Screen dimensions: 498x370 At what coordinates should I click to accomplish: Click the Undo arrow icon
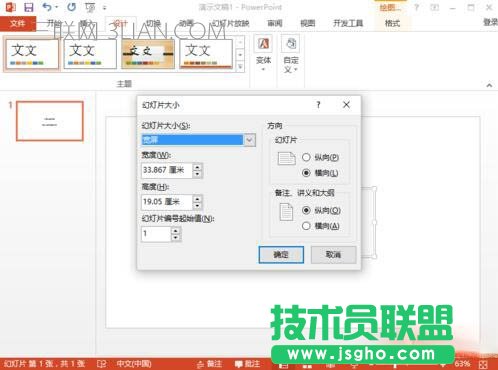point(47,7)
